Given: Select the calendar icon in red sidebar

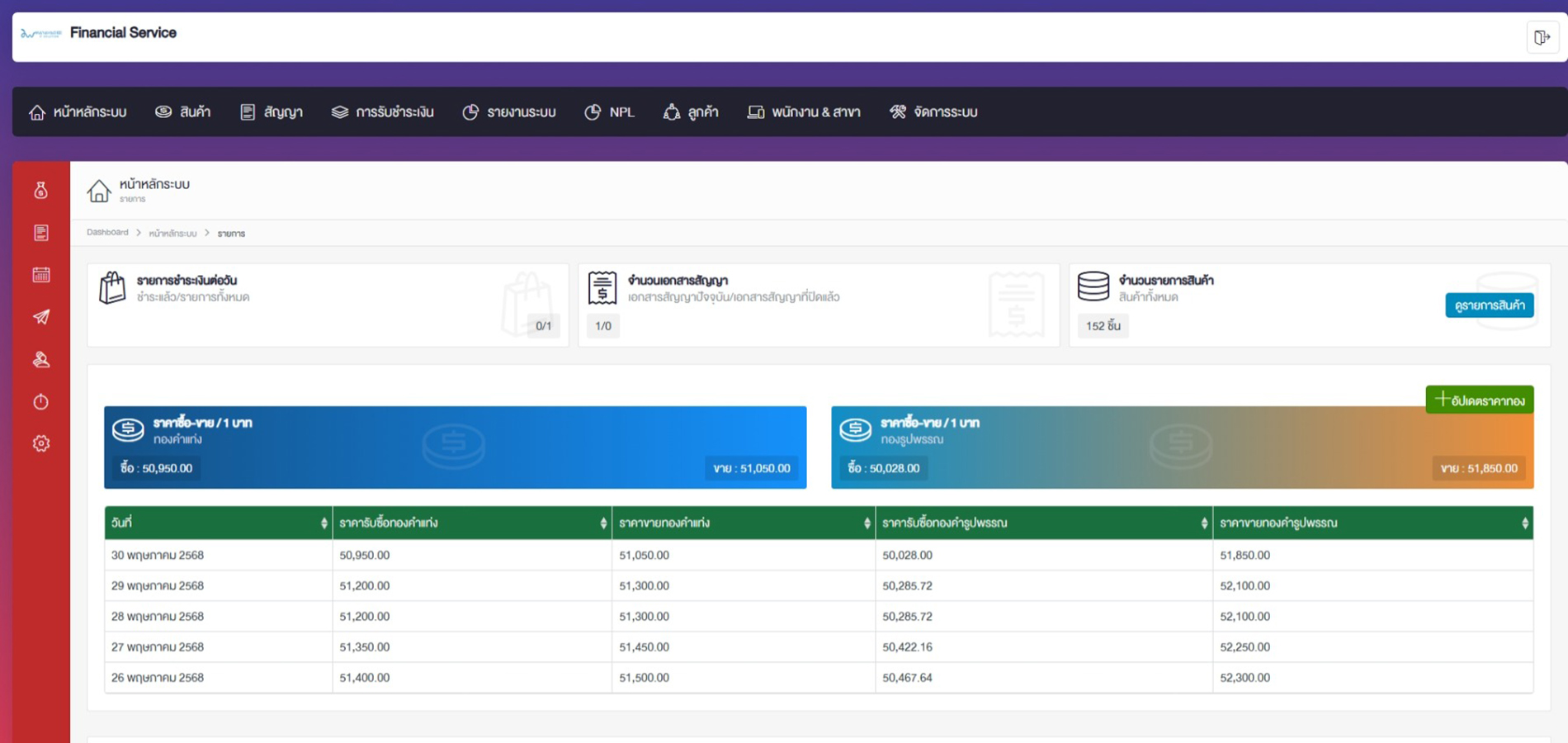Looking at the screenshot, I should 40,275.
